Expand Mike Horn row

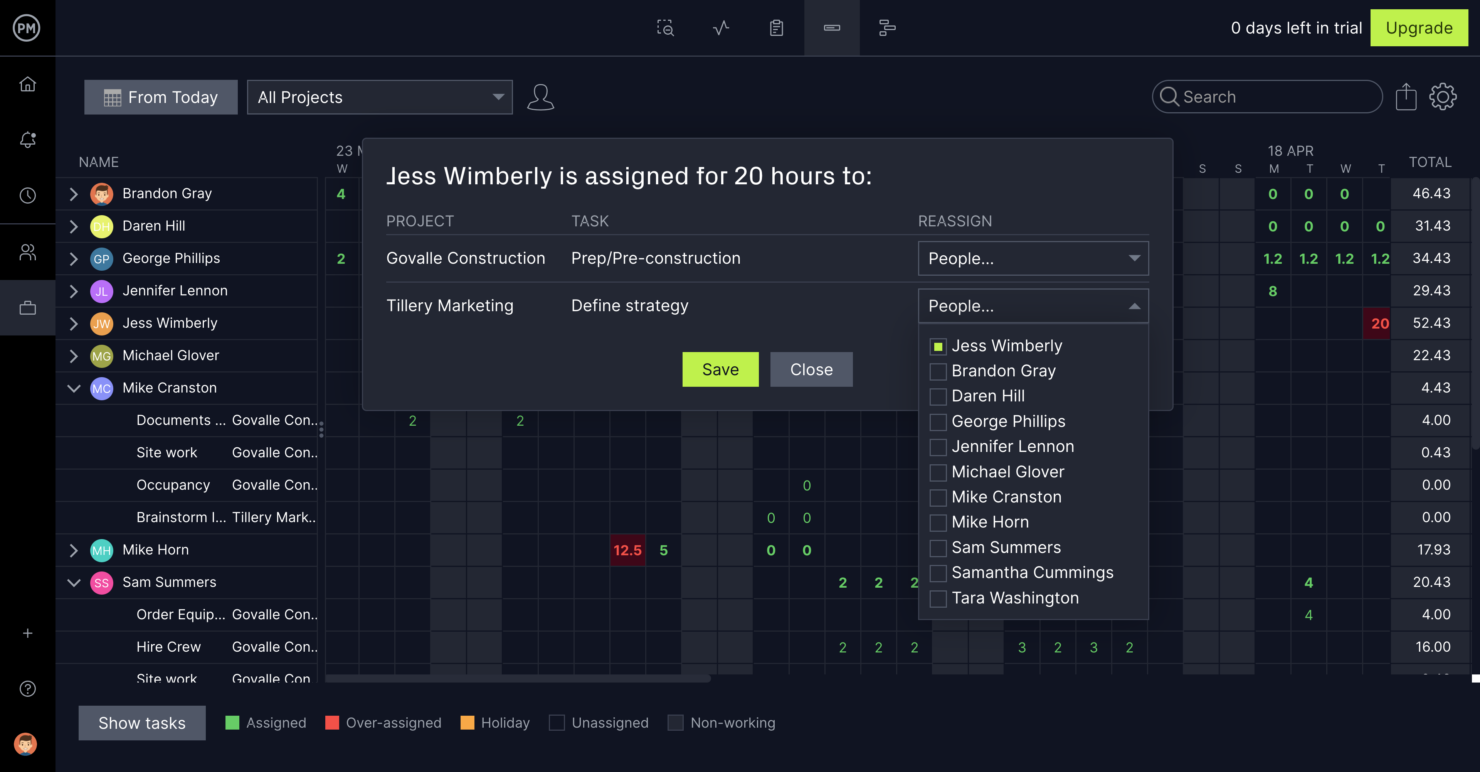coord(74,550)
